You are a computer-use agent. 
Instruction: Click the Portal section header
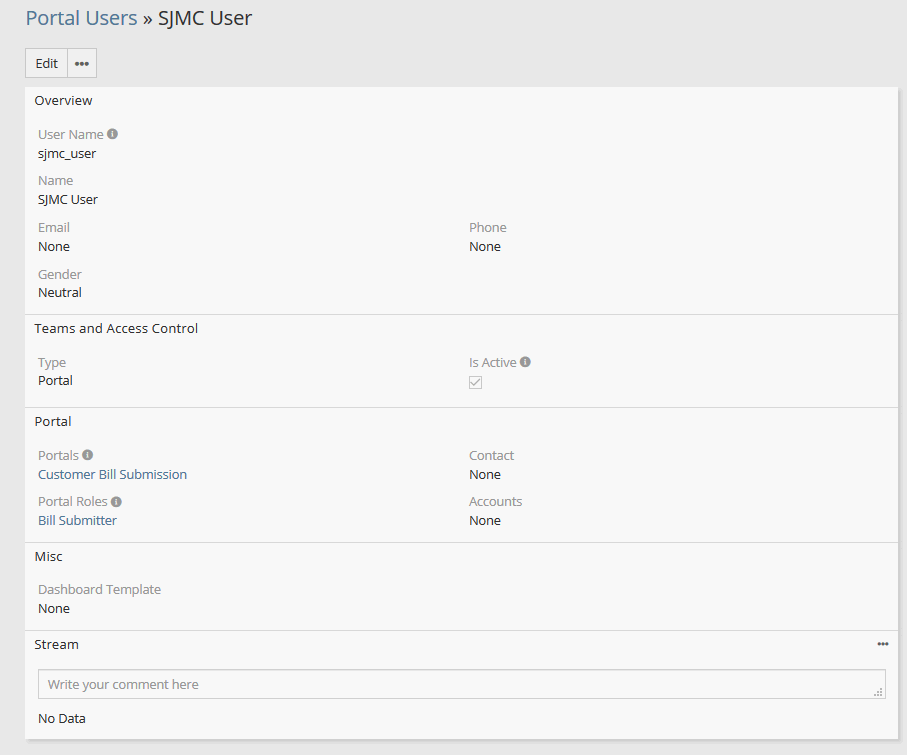pyautogui.click(x=53, y=421)
